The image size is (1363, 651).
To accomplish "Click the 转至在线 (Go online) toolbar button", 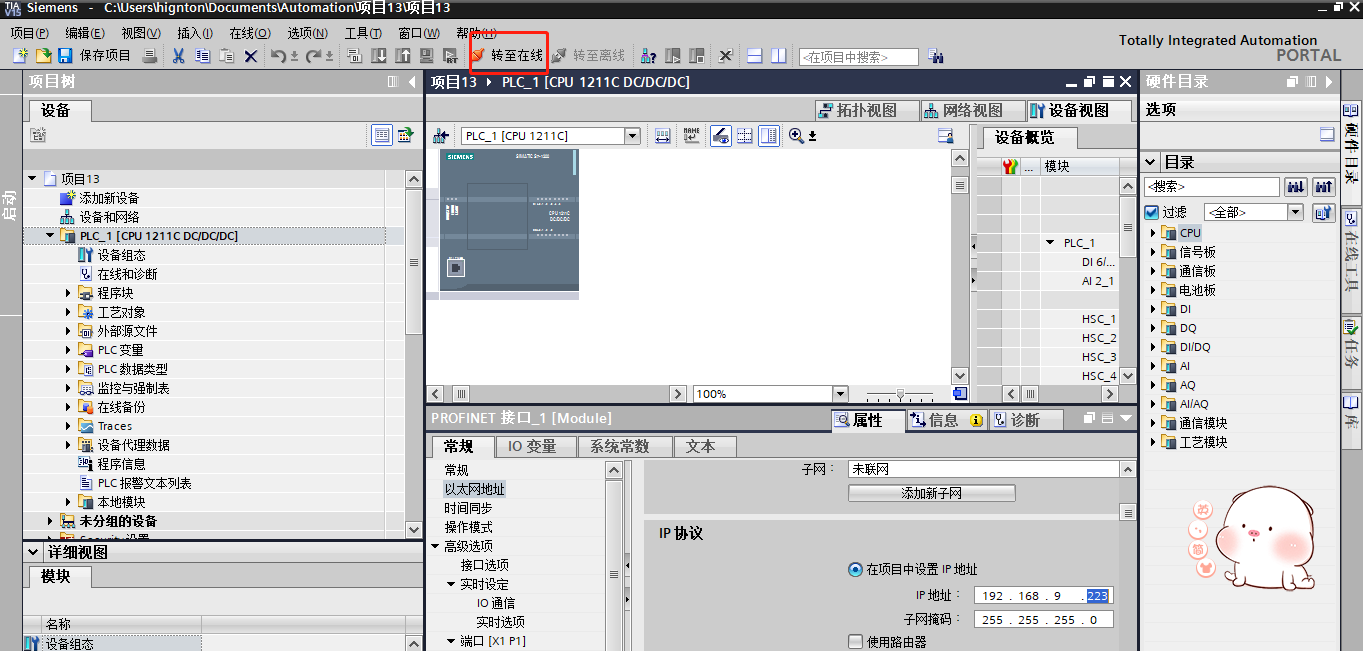I will pos(508,56).
